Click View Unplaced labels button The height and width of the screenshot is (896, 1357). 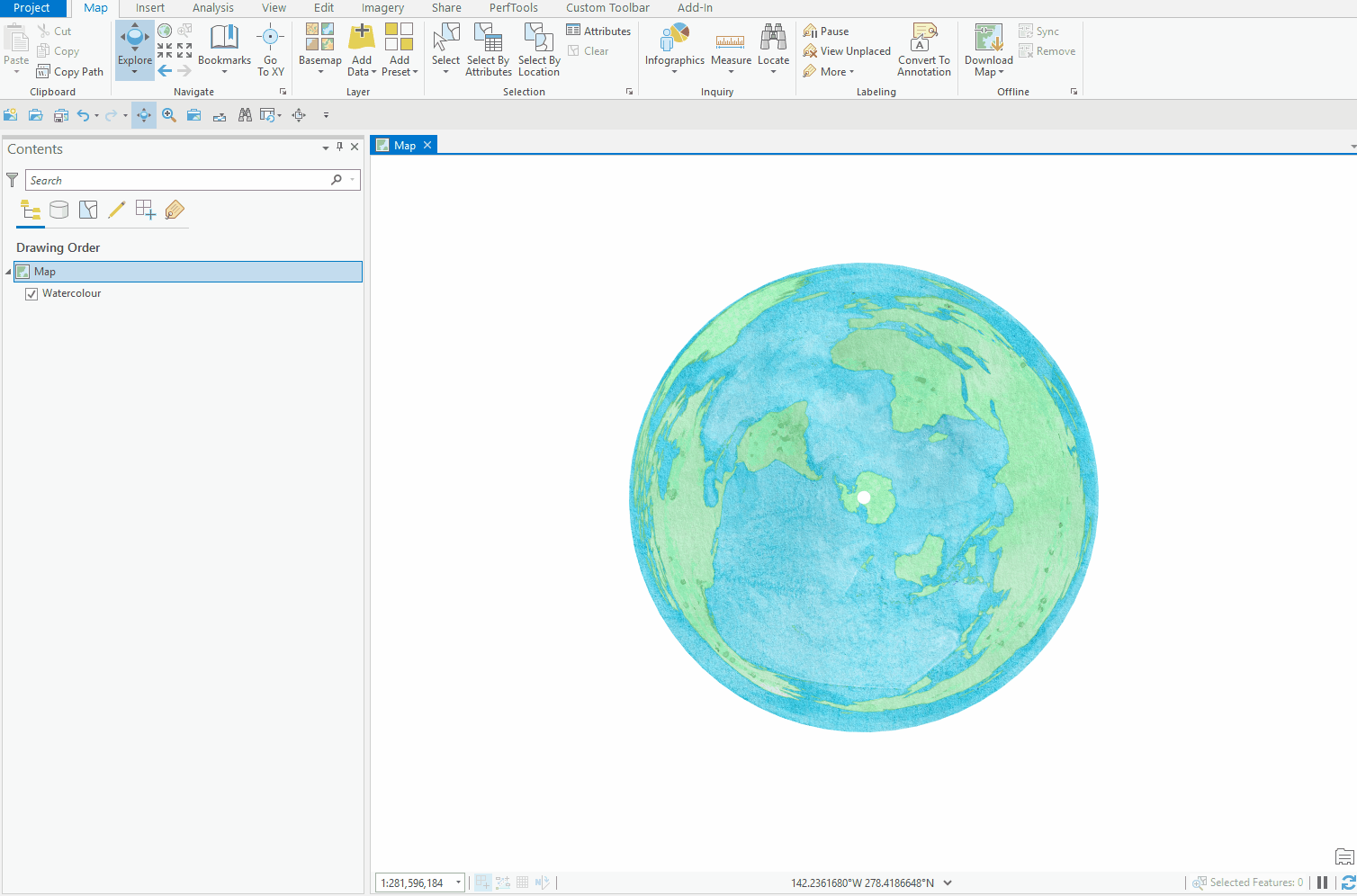coord(847,51)
